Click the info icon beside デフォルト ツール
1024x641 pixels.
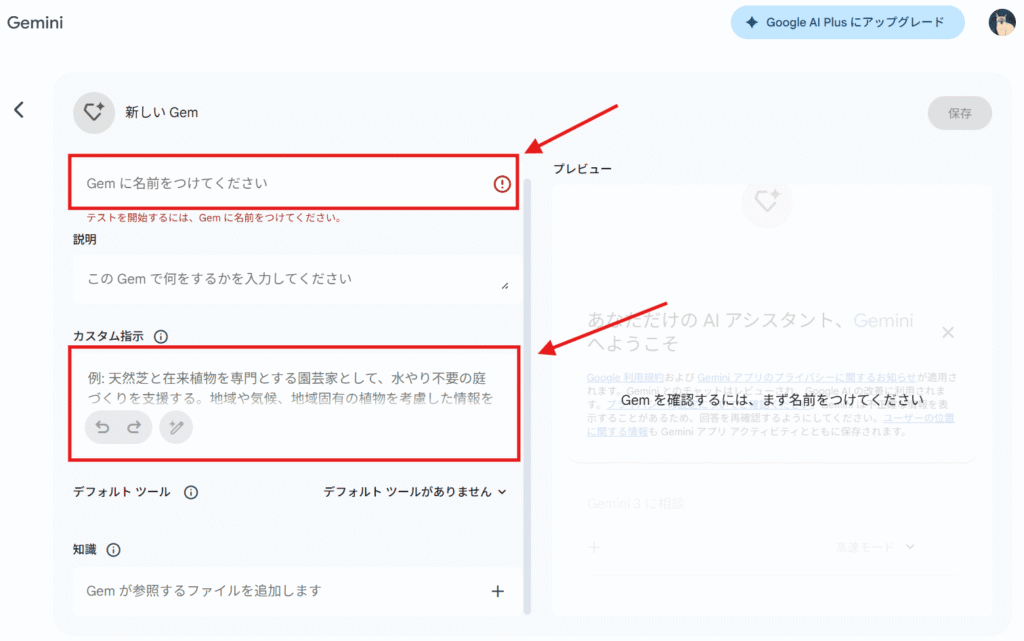point(191,491)
